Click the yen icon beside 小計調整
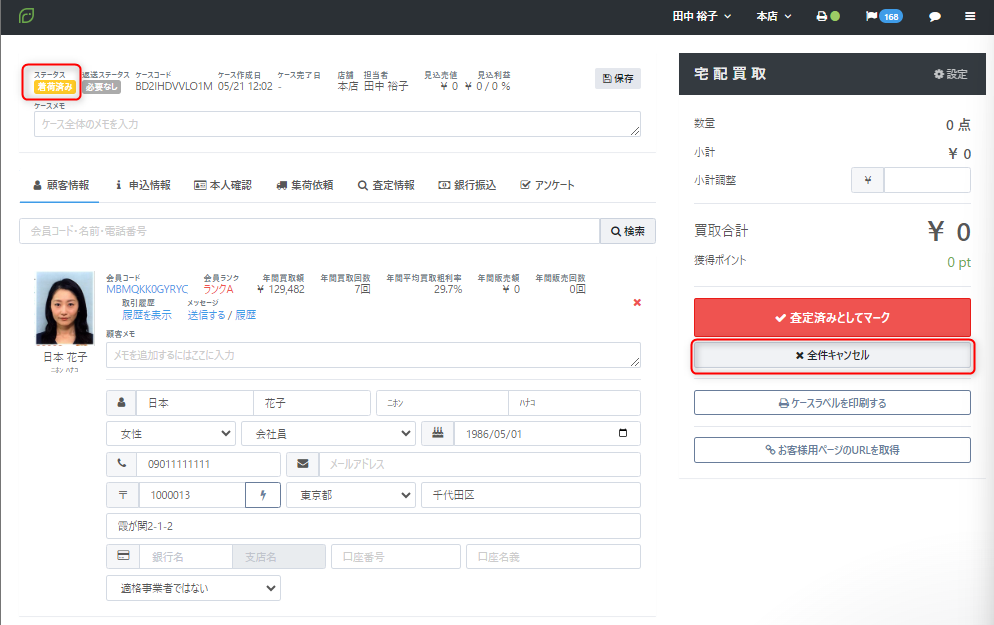Viewport: 994px width, 625px height. (867, 180)
